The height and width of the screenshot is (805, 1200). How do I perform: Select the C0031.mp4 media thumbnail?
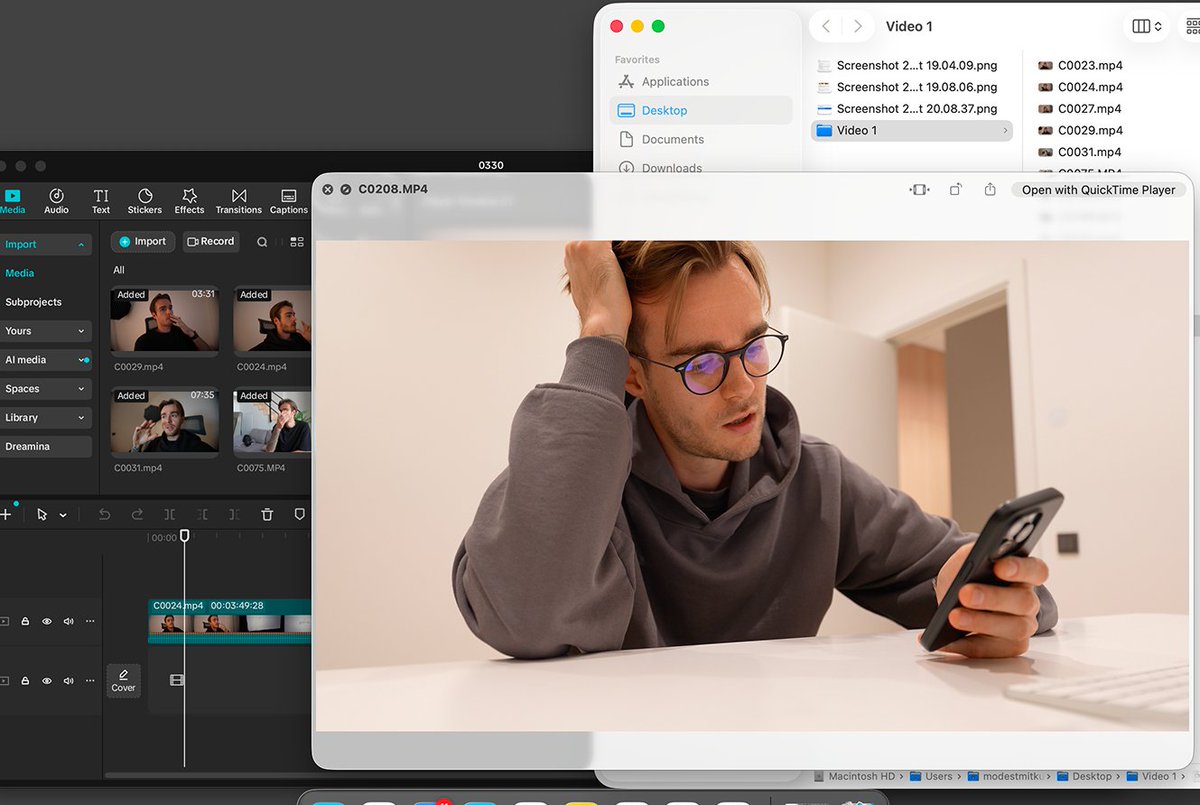(165, 422)
